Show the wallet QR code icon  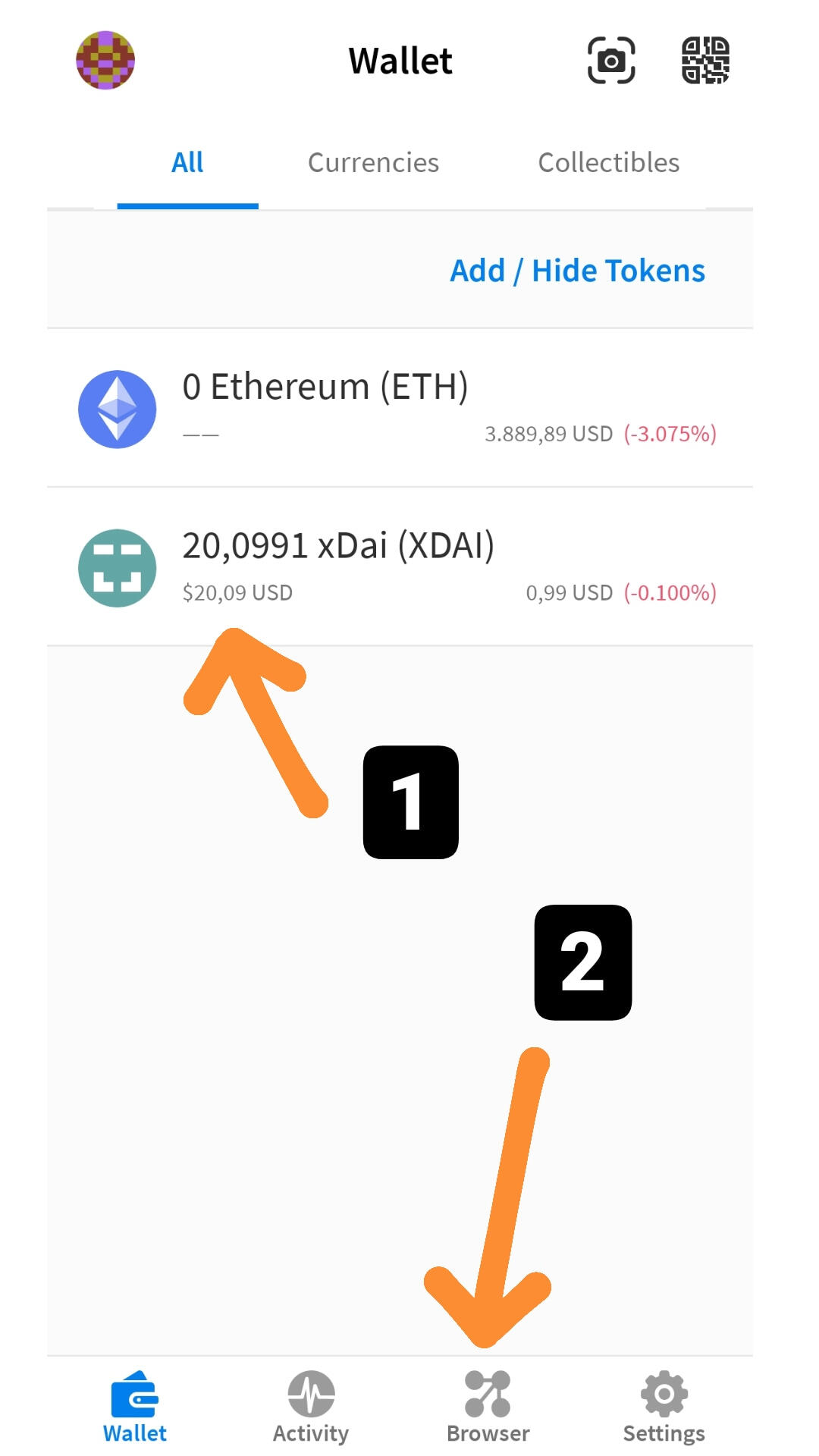tap(705, 60)
